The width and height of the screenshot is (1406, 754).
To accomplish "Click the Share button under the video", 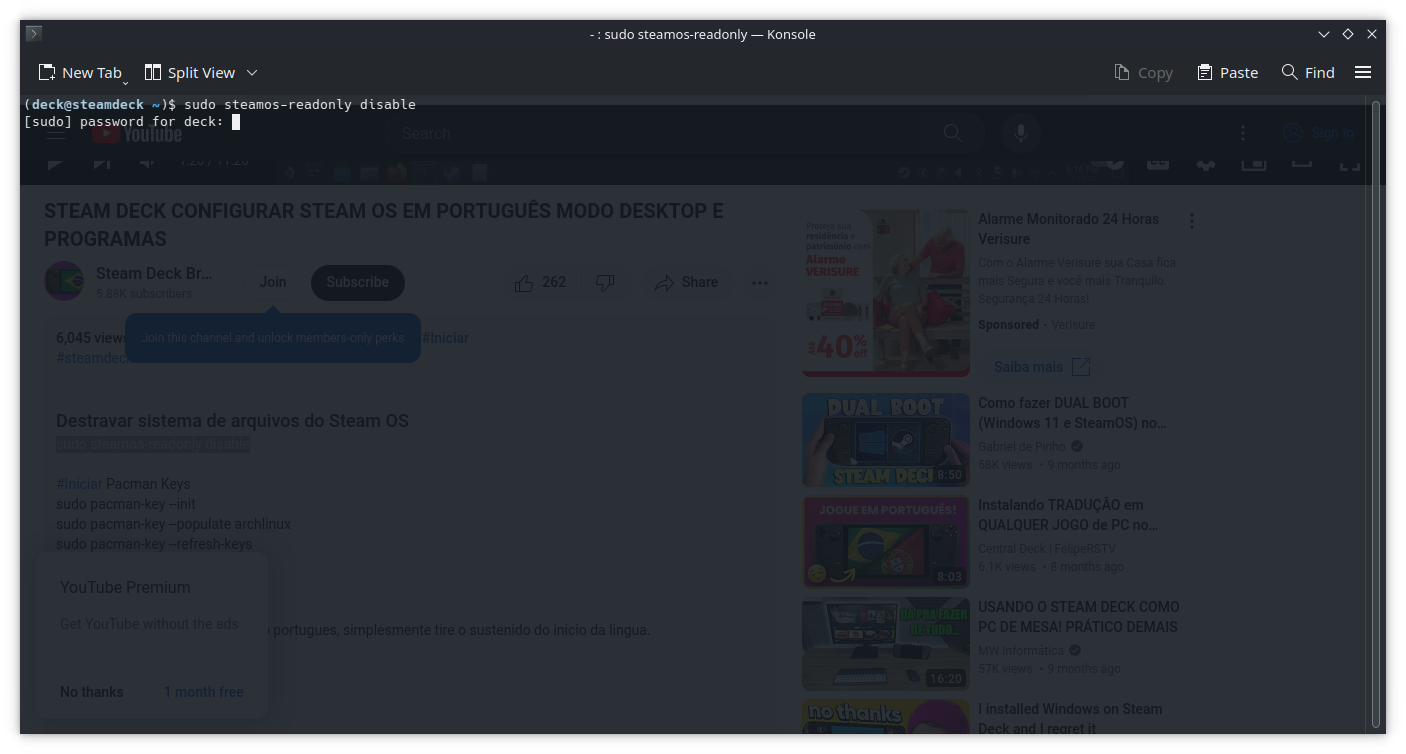I will pyautogui.click(x=686, y=283).
